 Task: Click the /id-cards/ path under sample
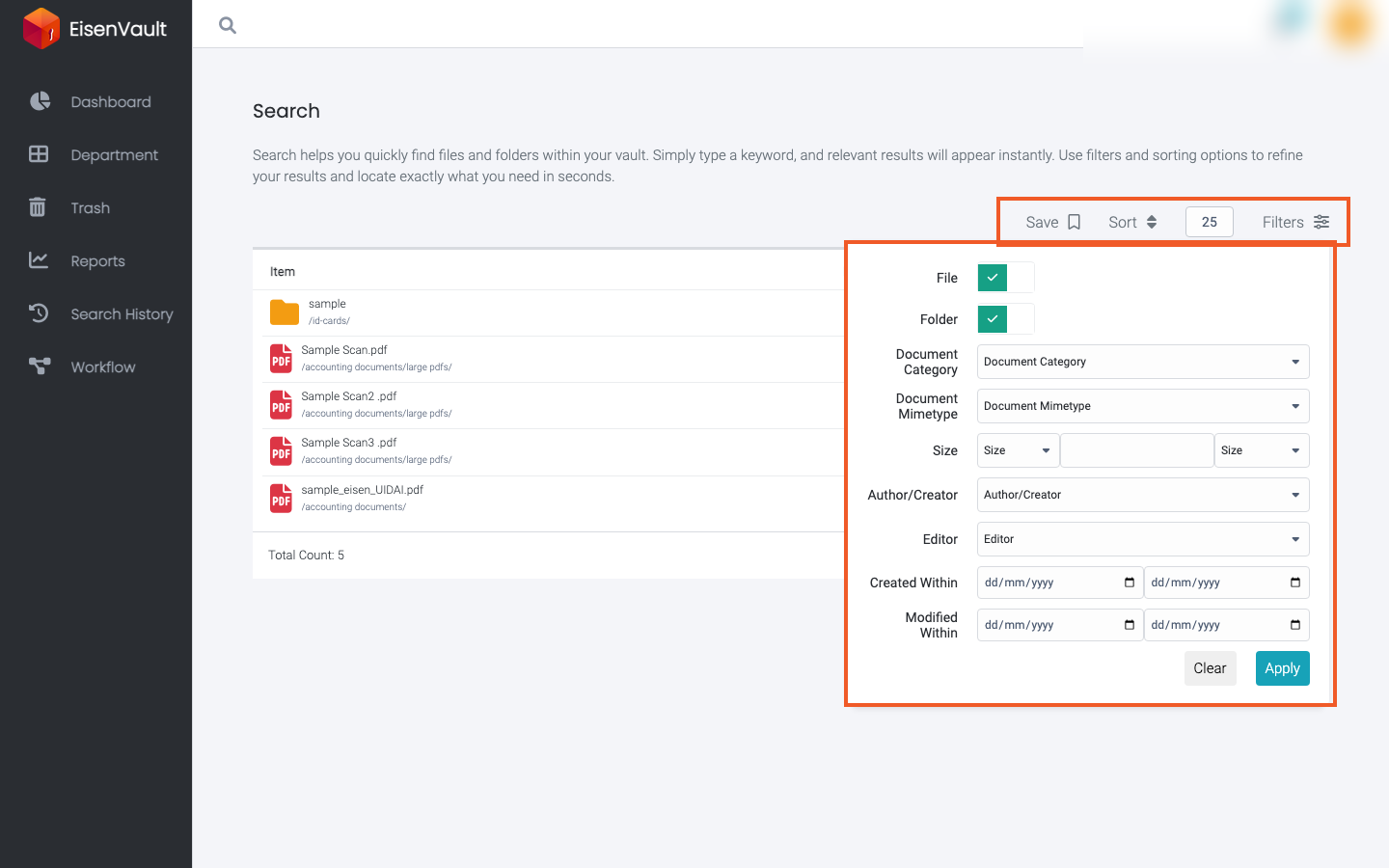329,321
